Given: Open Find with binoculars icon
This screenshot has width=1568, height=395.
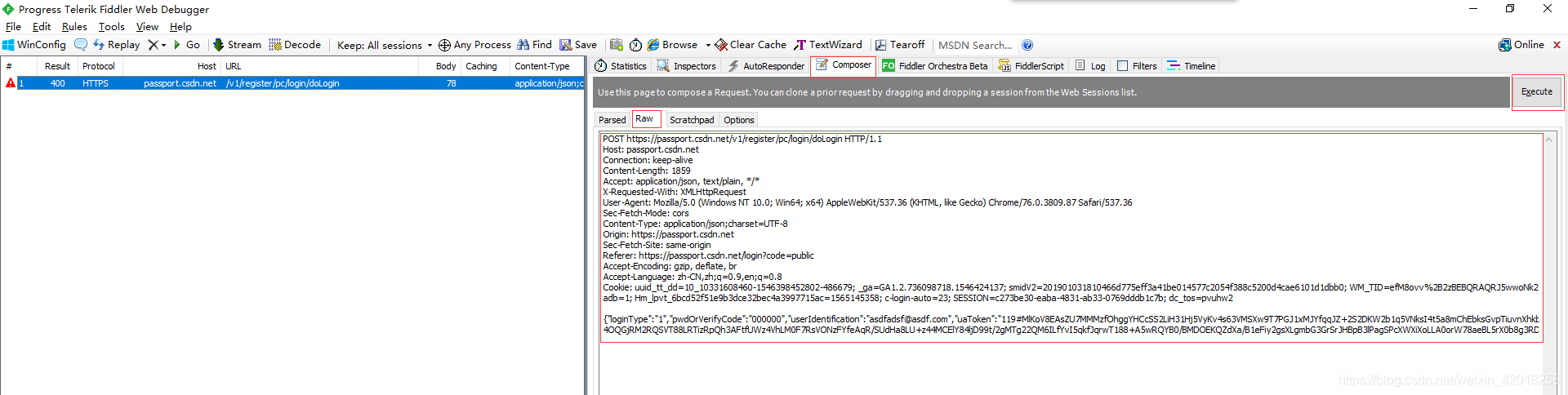Looking at the screenshot, I should click(534, 45).
